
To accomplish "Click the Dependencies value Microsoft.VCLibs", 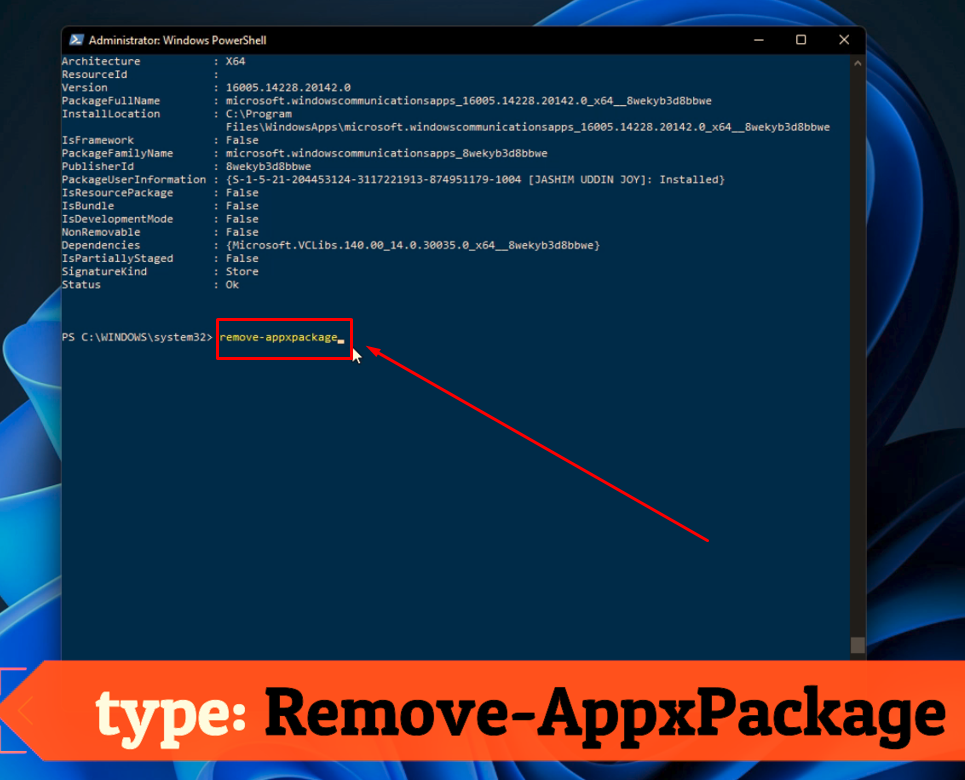I will point(412,245).
